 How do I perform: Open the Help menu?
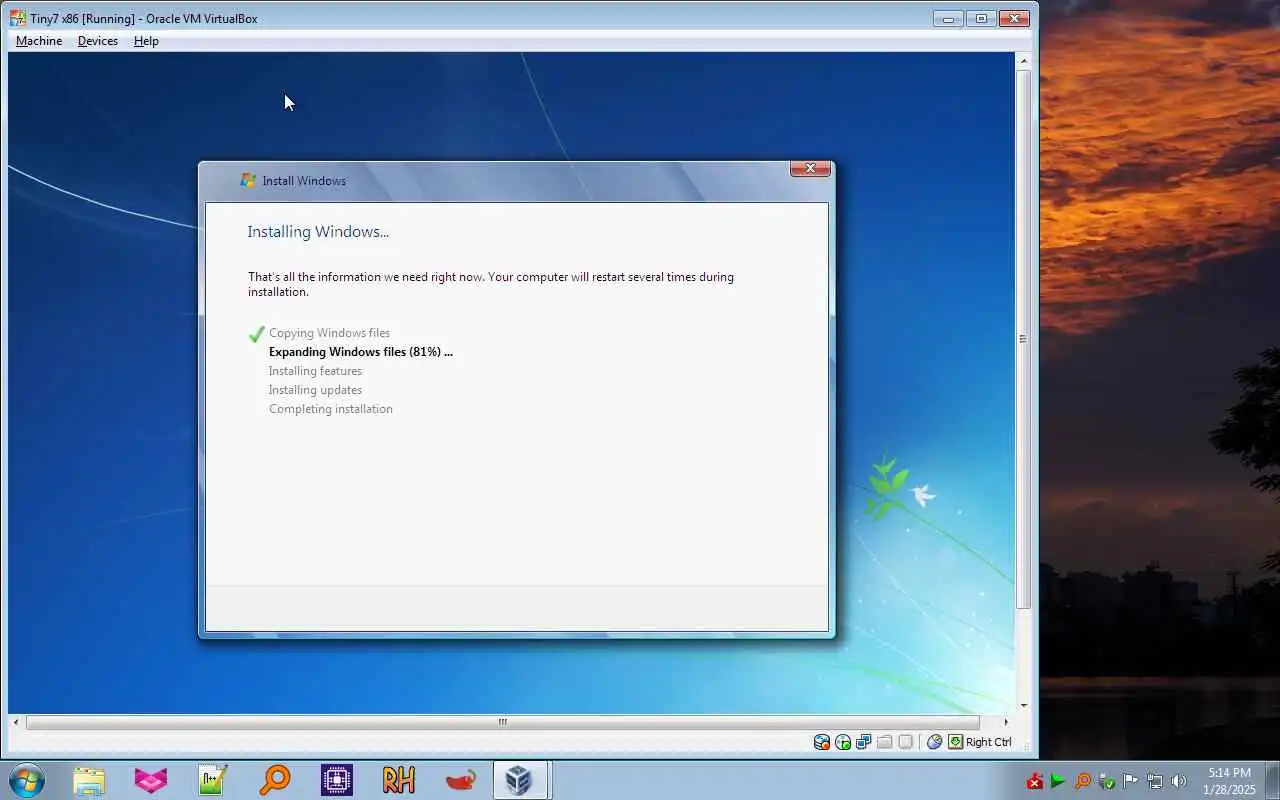click(x=146, y=41)
